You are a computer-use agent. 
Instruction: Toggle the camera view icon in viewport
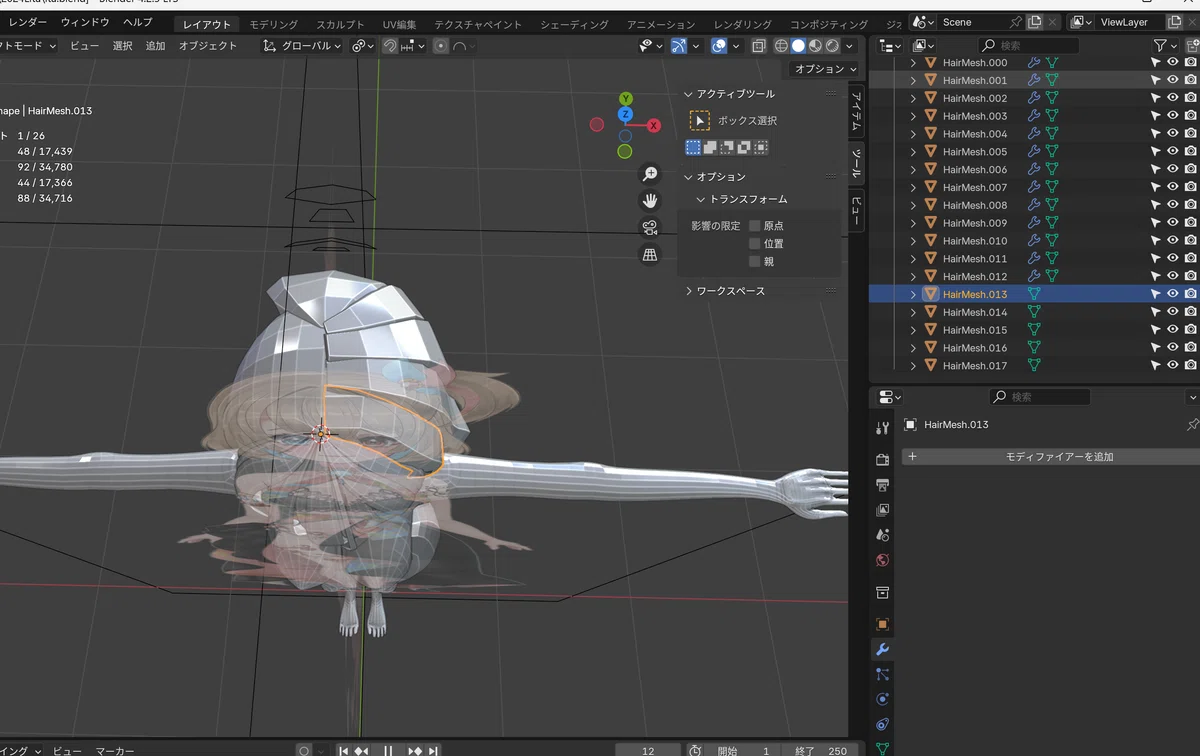[x=650, y=228]
